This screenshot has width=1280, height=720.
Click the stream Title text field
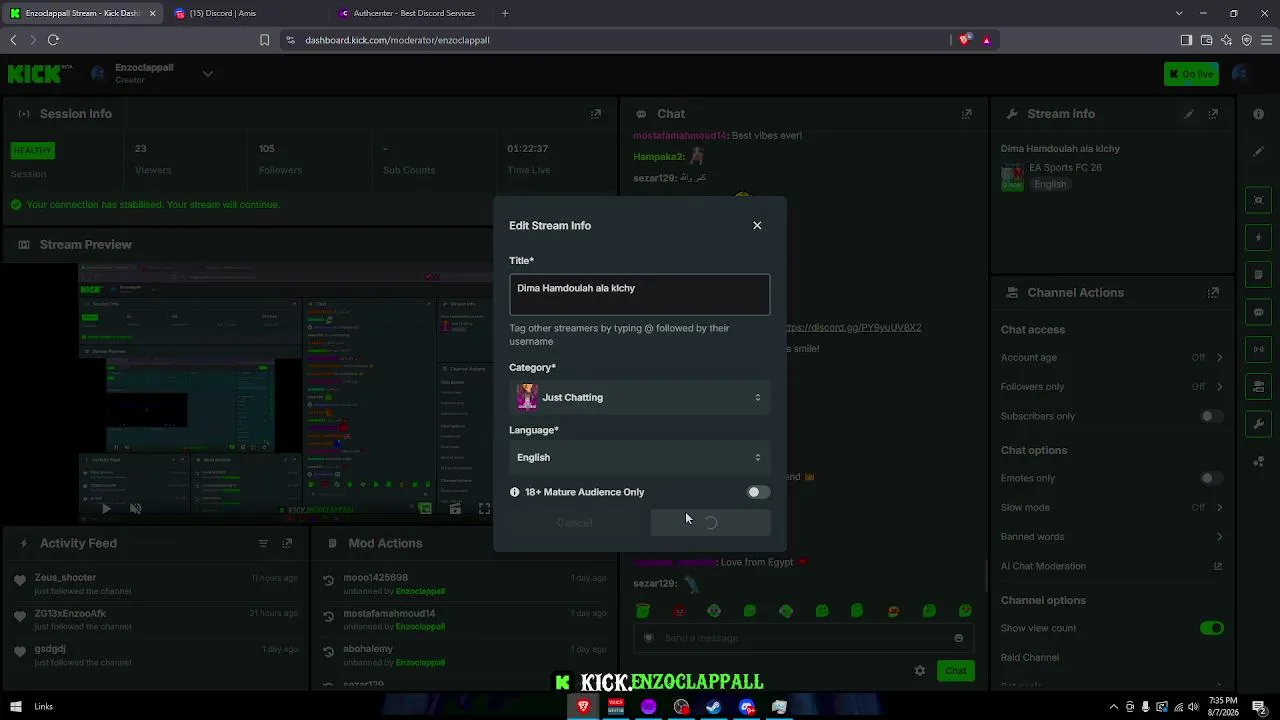tap(639, 294)
